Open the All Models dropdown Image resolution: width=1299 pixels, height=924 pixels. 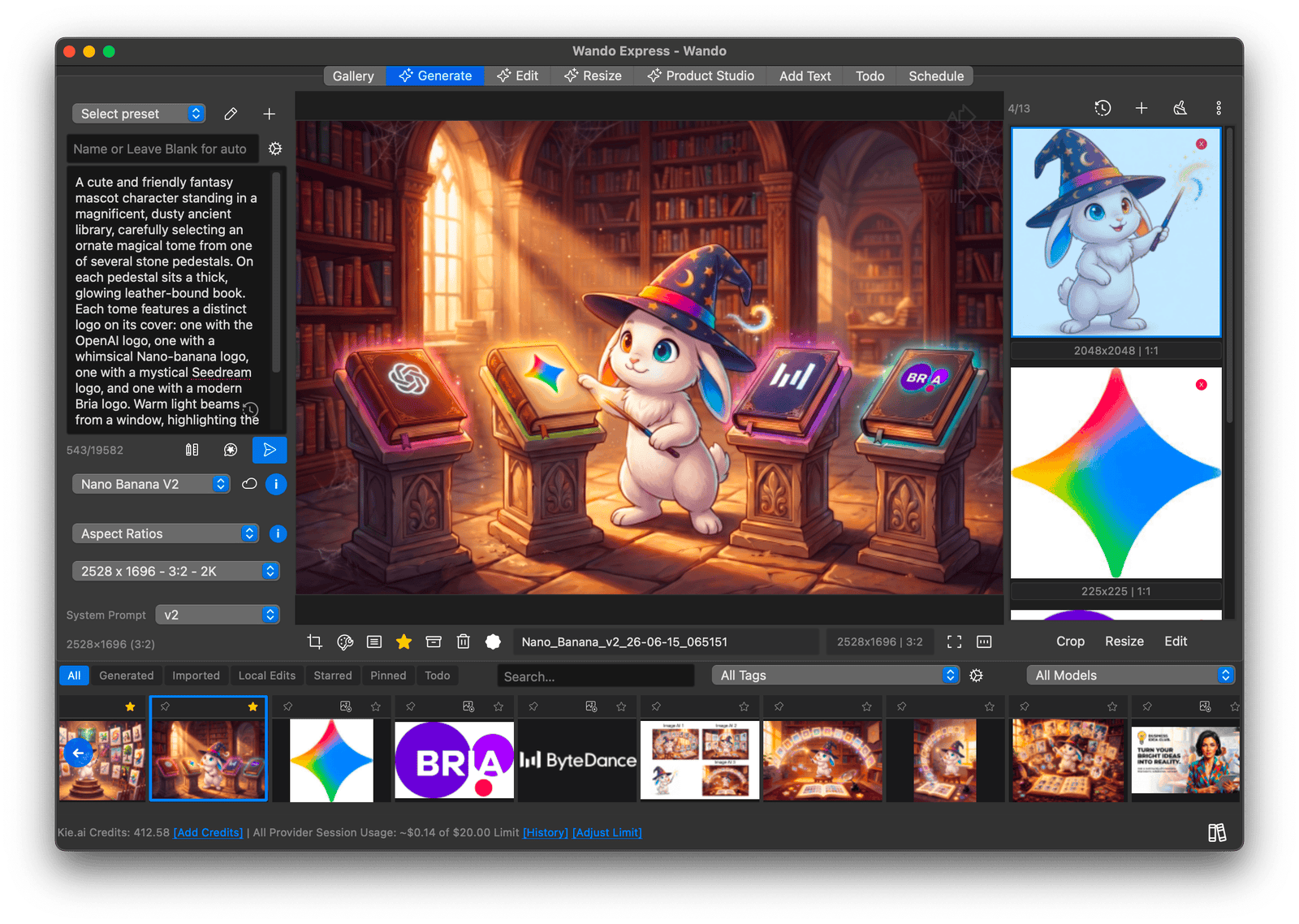tap(1131, 676)
